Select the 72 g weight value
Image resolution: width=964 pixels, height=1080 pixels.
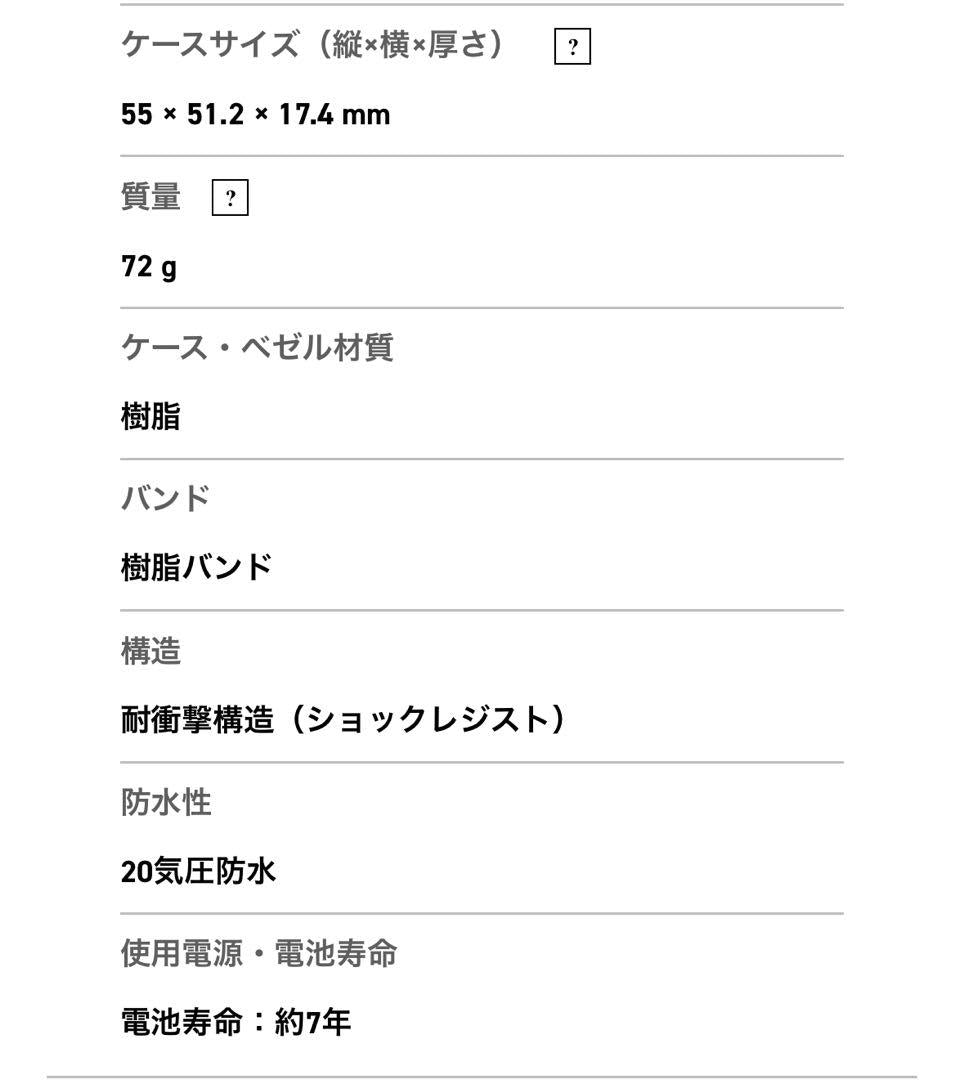pos(149,267)
